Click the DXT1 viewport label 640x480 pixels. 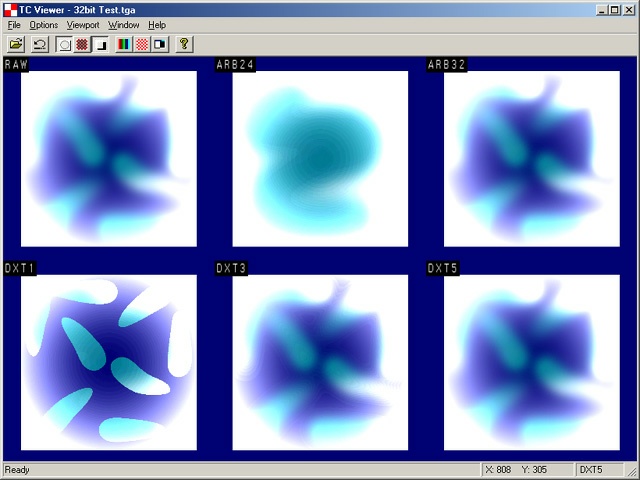pyautogui.click(x=20, y=268)
